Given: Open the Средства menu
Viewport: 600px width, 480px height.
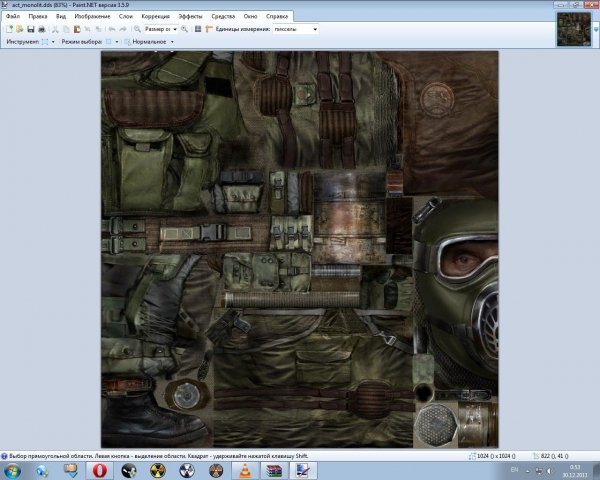Looking at the screenshot, I should [223, 16].
